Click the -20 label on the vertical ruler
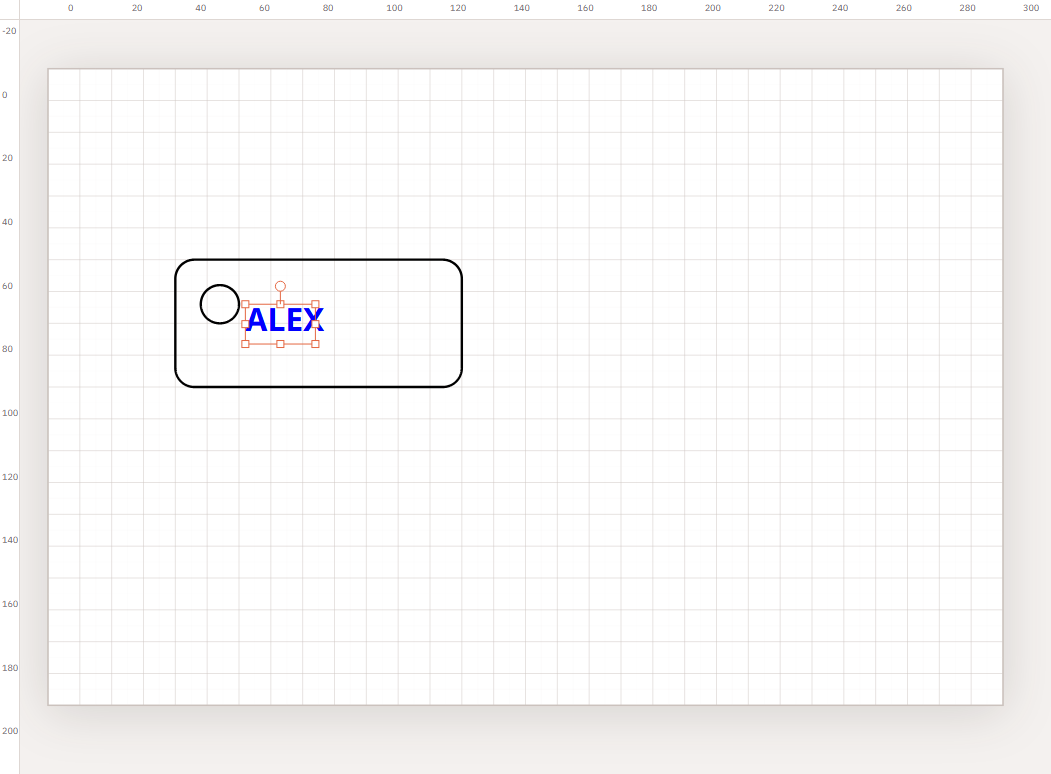Screen dimensions: 1051x774 9,31
